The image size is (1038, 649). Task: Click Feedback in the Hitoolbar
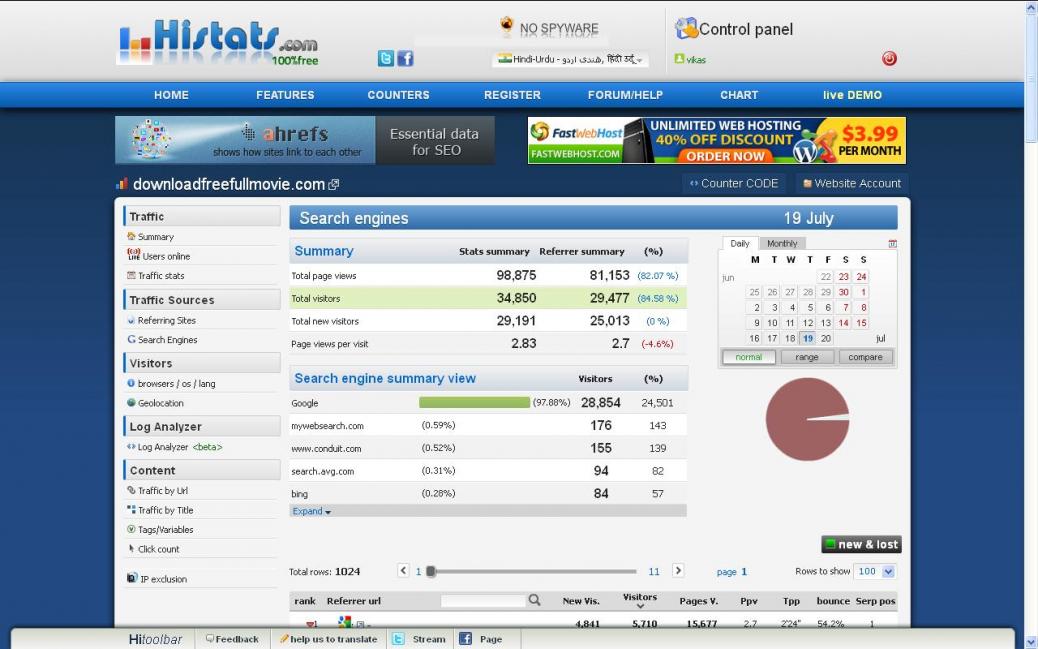coord(232,639)
